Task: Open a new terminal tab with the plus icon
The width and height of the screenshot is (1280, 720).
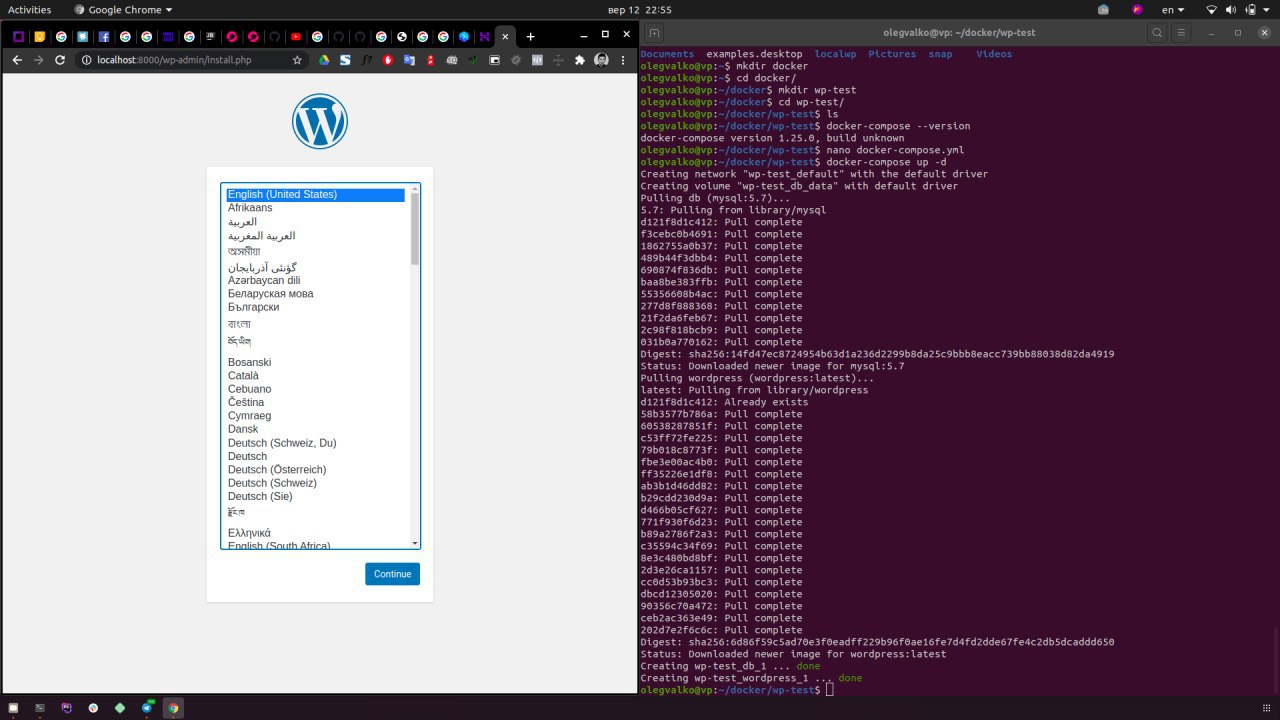Action: (654, 33)
